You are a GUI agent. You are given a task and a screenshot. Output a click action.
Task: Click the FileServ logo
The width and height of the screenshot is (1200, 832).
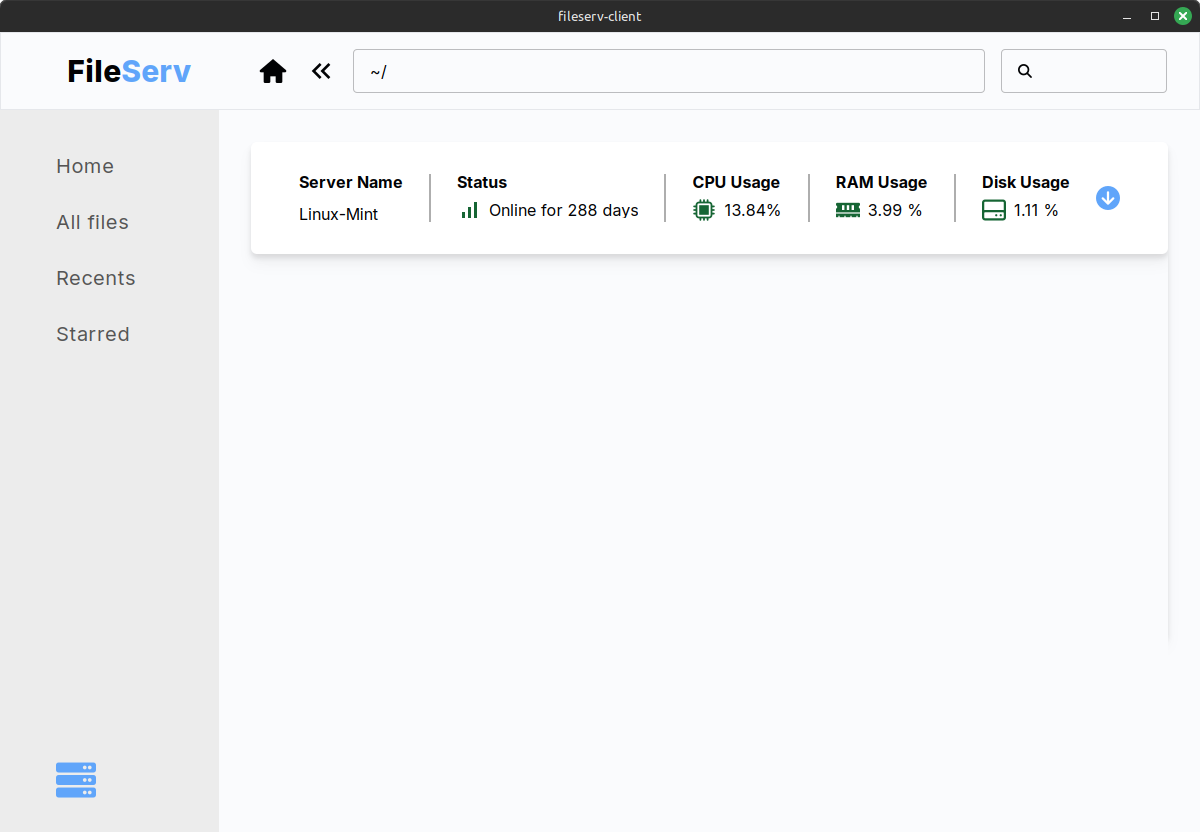[x=128, y=70]
